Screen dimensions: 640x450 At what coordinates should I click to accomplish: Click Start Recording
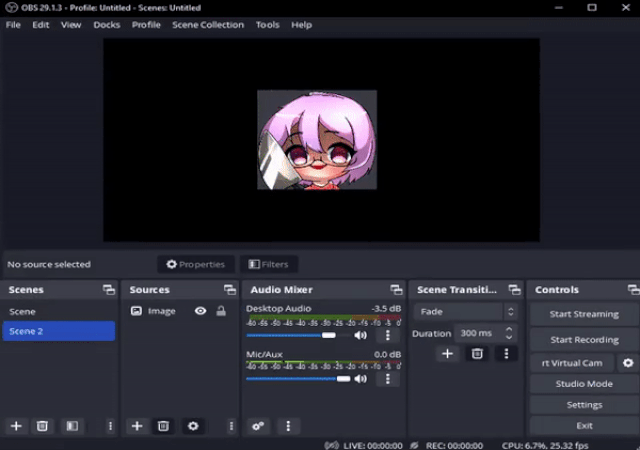[x=584, y=340]
